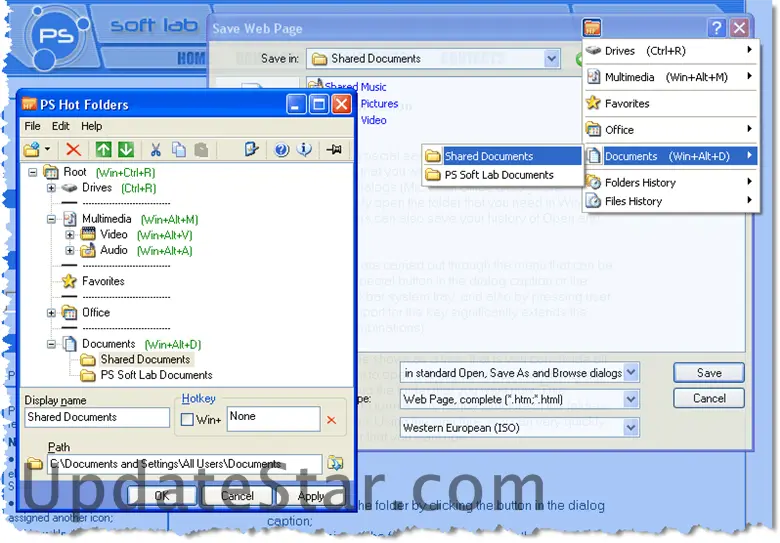This screenshot has height=543, width=780.
Task: Click the PS Soft Lab logo
Action: 56,35
